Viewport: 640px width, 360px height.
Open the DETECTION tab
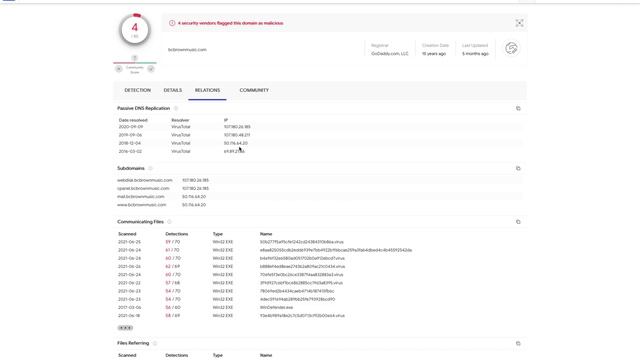click(x=138, y=90)
